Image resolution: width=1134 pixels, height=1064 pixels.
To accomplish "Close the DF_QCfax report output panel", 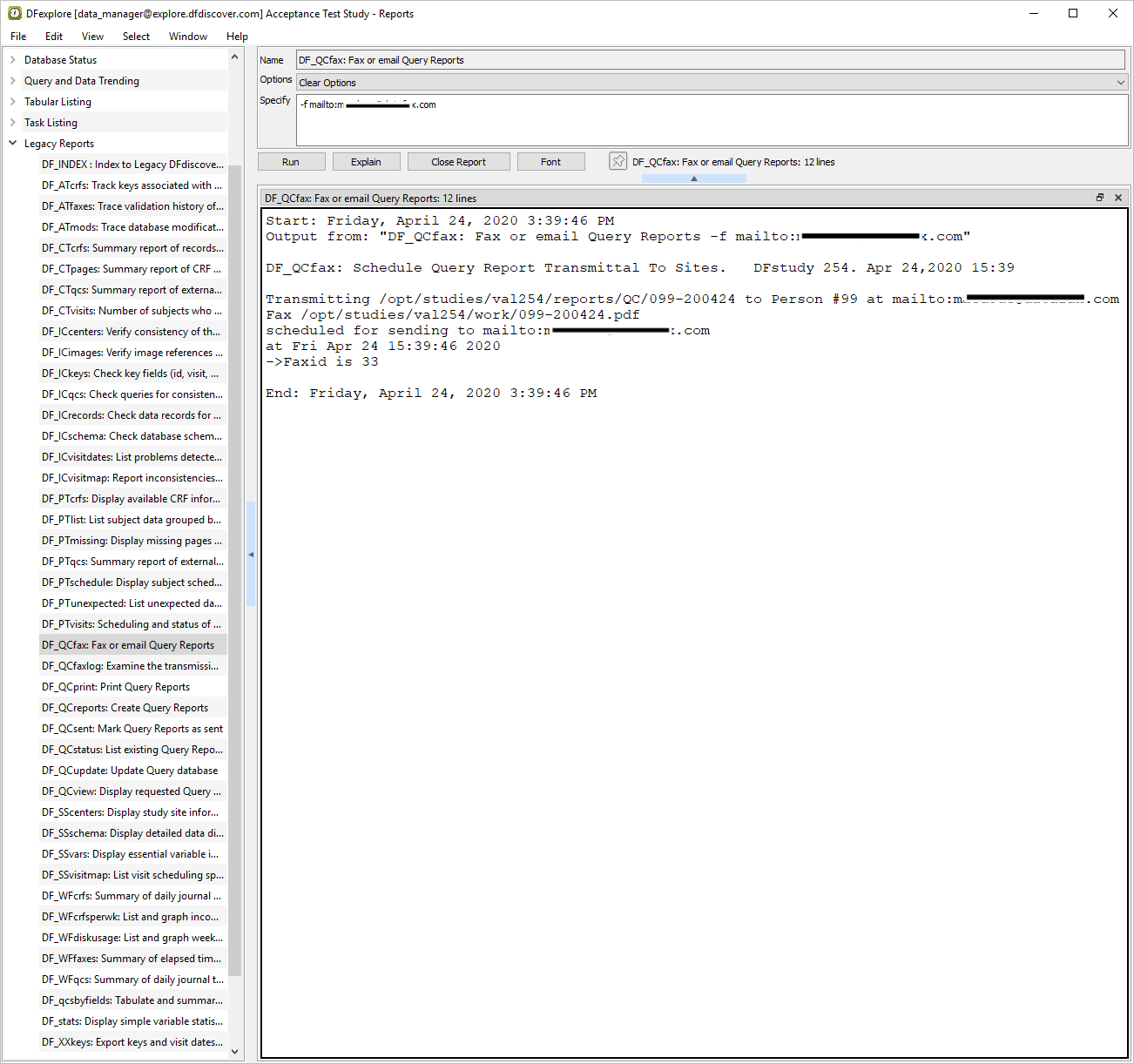I will click(x=1118, y=198).
